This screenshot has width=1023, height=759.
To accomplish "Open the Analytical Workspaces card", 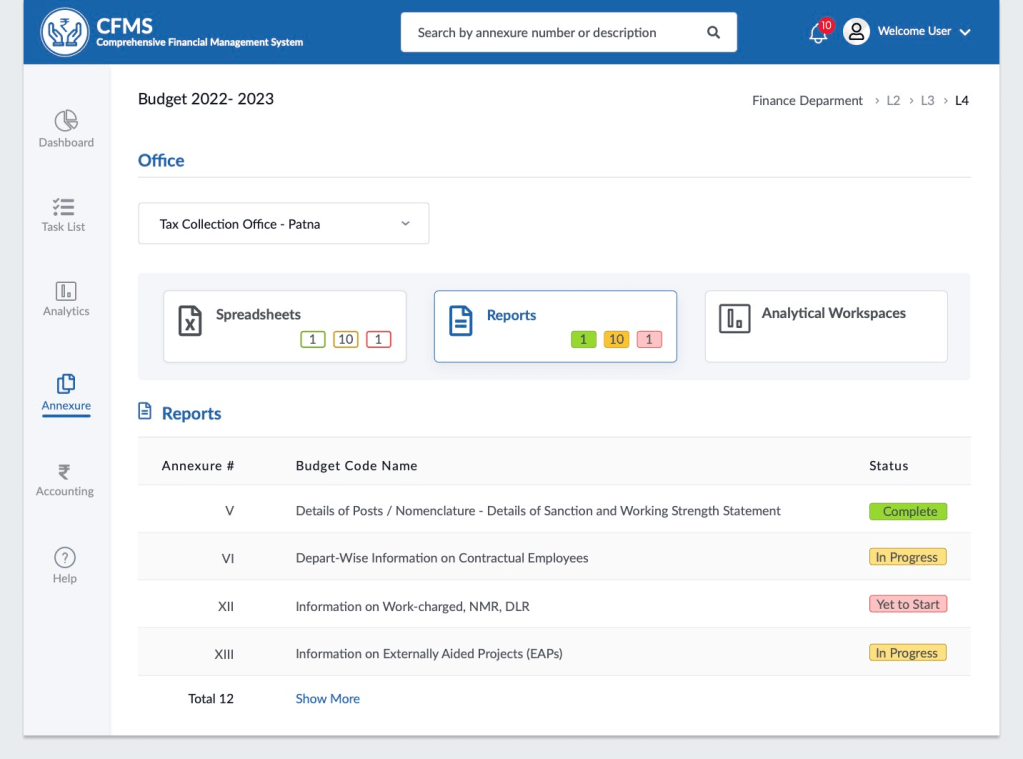I will coord(826,326).
